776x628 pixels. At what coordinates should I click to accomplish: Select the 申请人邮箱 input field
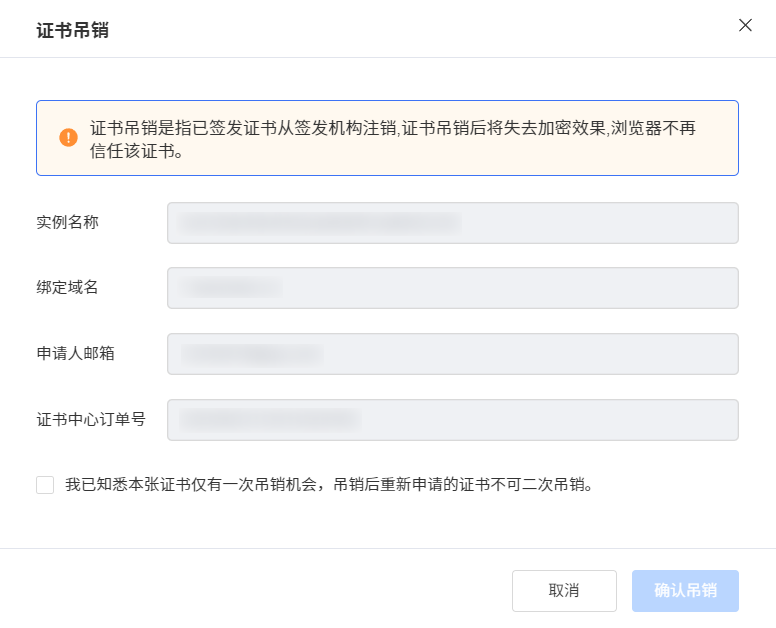(453, 354)
